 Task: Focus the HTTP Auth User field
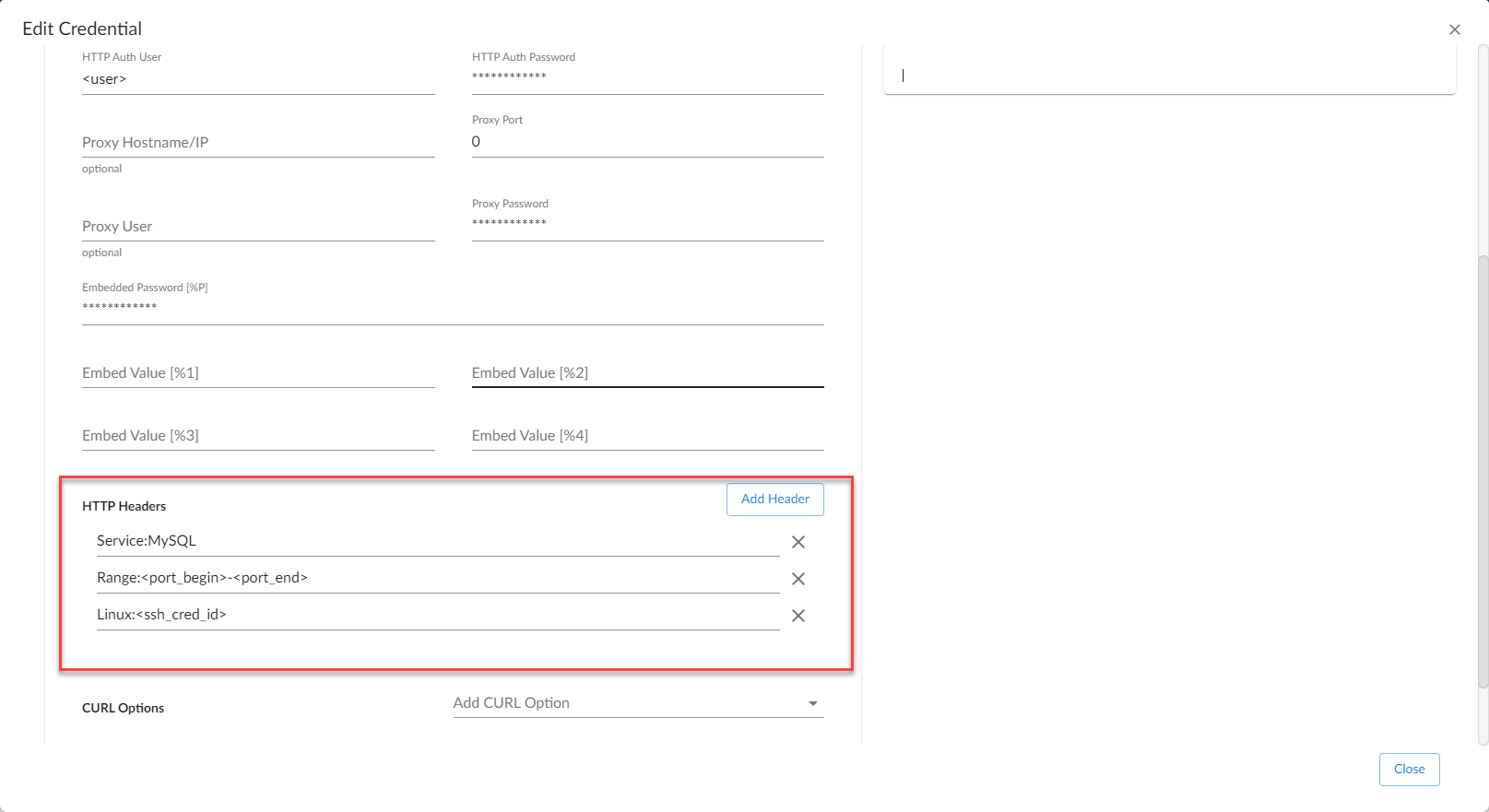click(258, 79)
